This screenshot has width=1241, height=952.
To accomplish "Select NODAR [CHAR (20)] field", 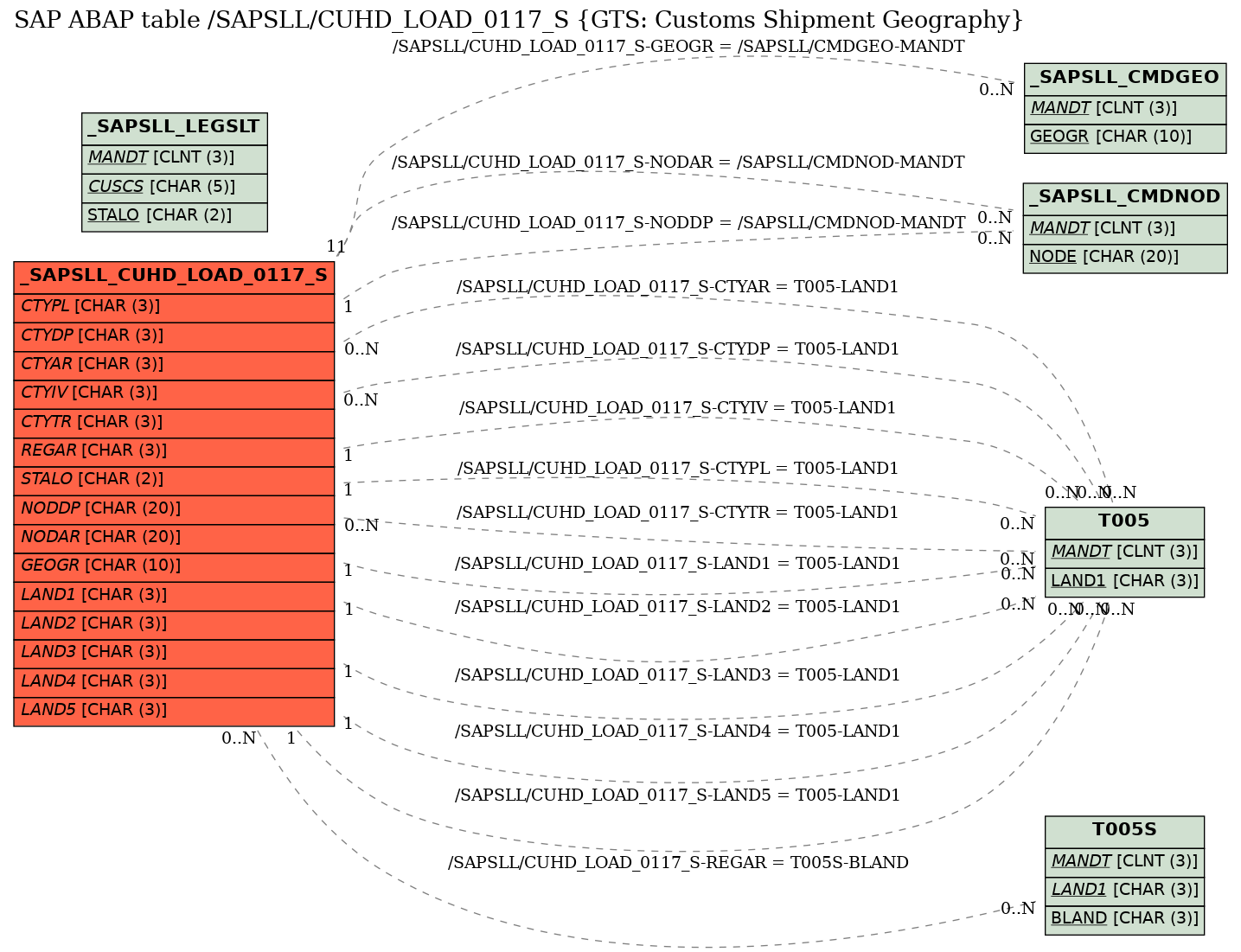I will point(174,537).
